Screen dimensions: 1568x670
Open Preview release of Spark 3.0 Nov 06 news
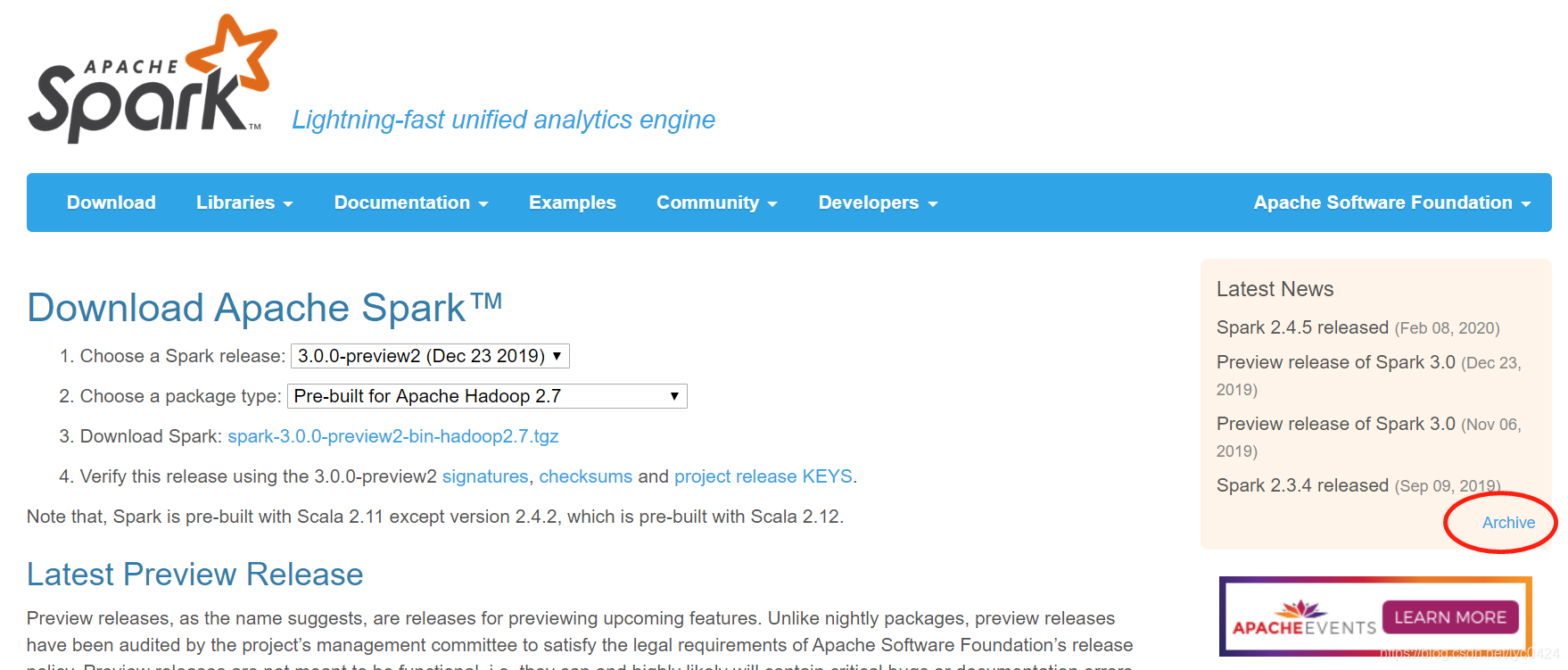coord(1335,424)
